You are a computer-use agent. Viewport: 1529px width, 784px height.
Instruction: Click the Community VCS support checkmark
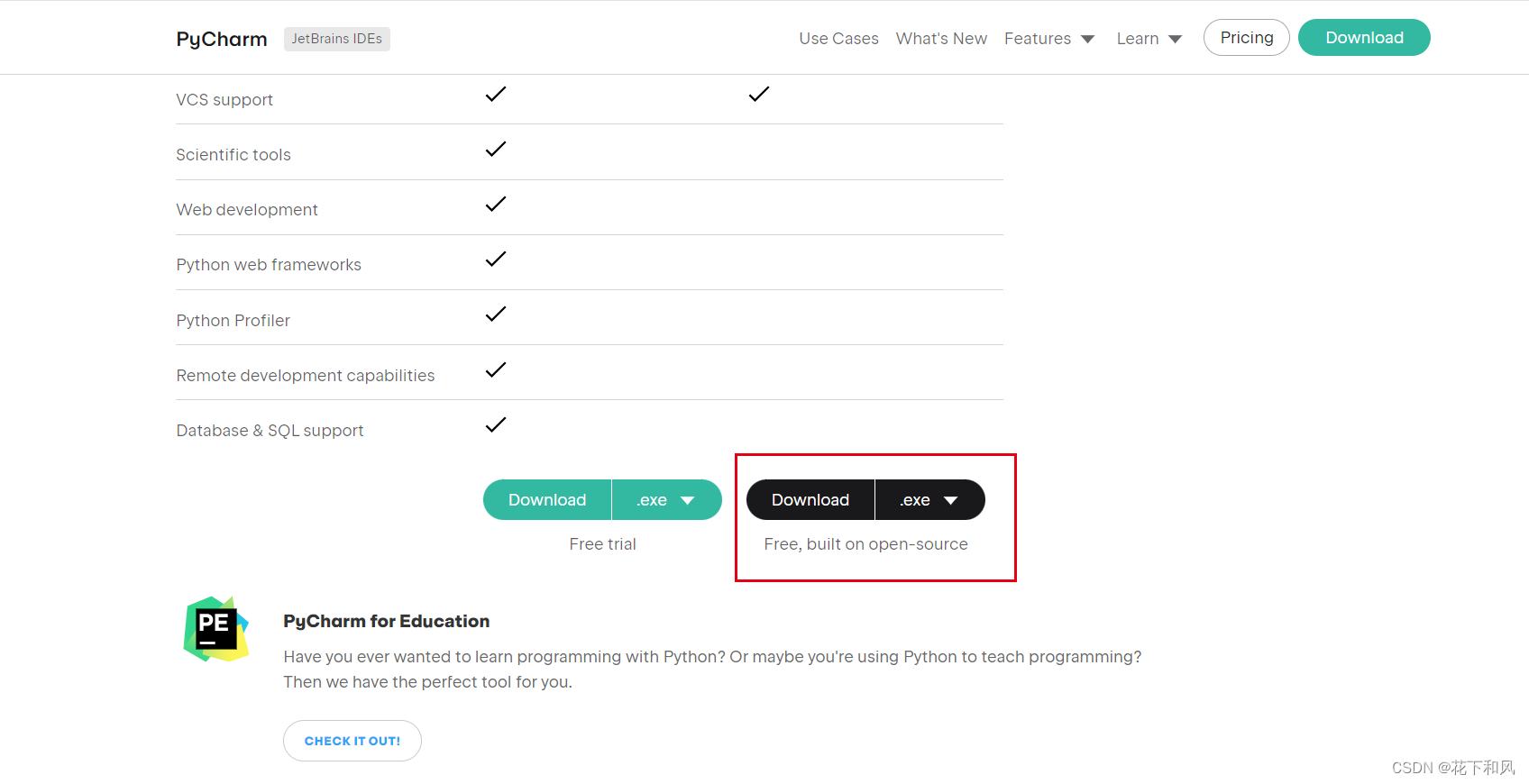[x=759, y=94]
